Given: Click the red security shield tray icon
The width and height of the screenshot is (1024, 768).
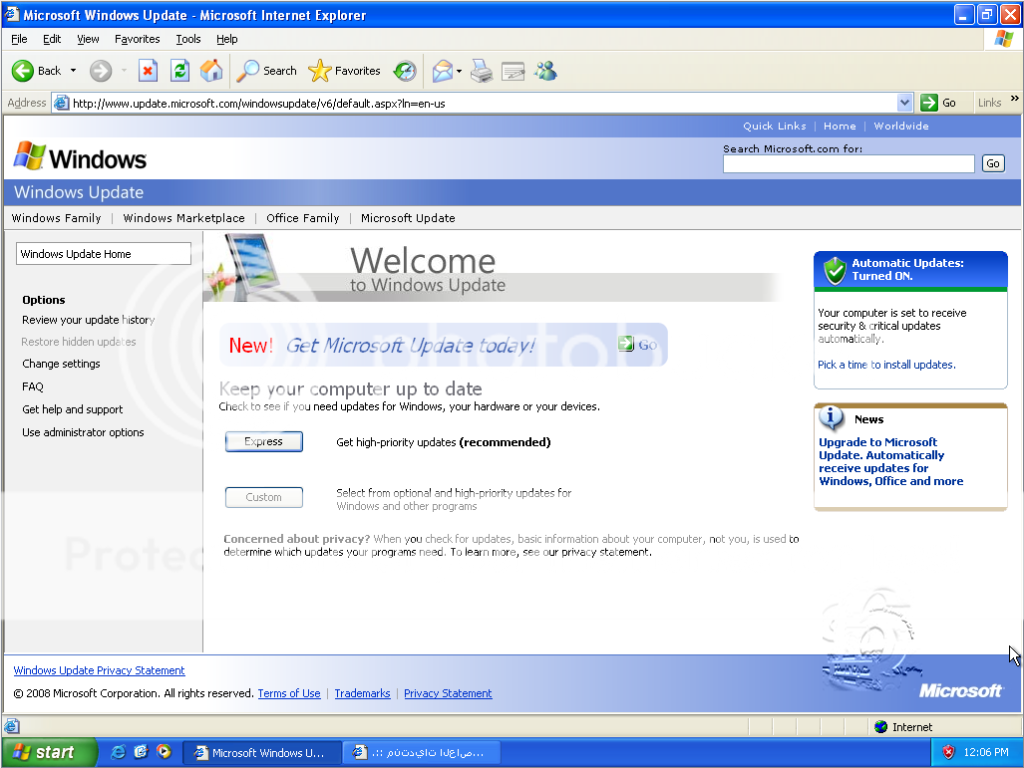Looking at the screenshot, I should [948, 752].
